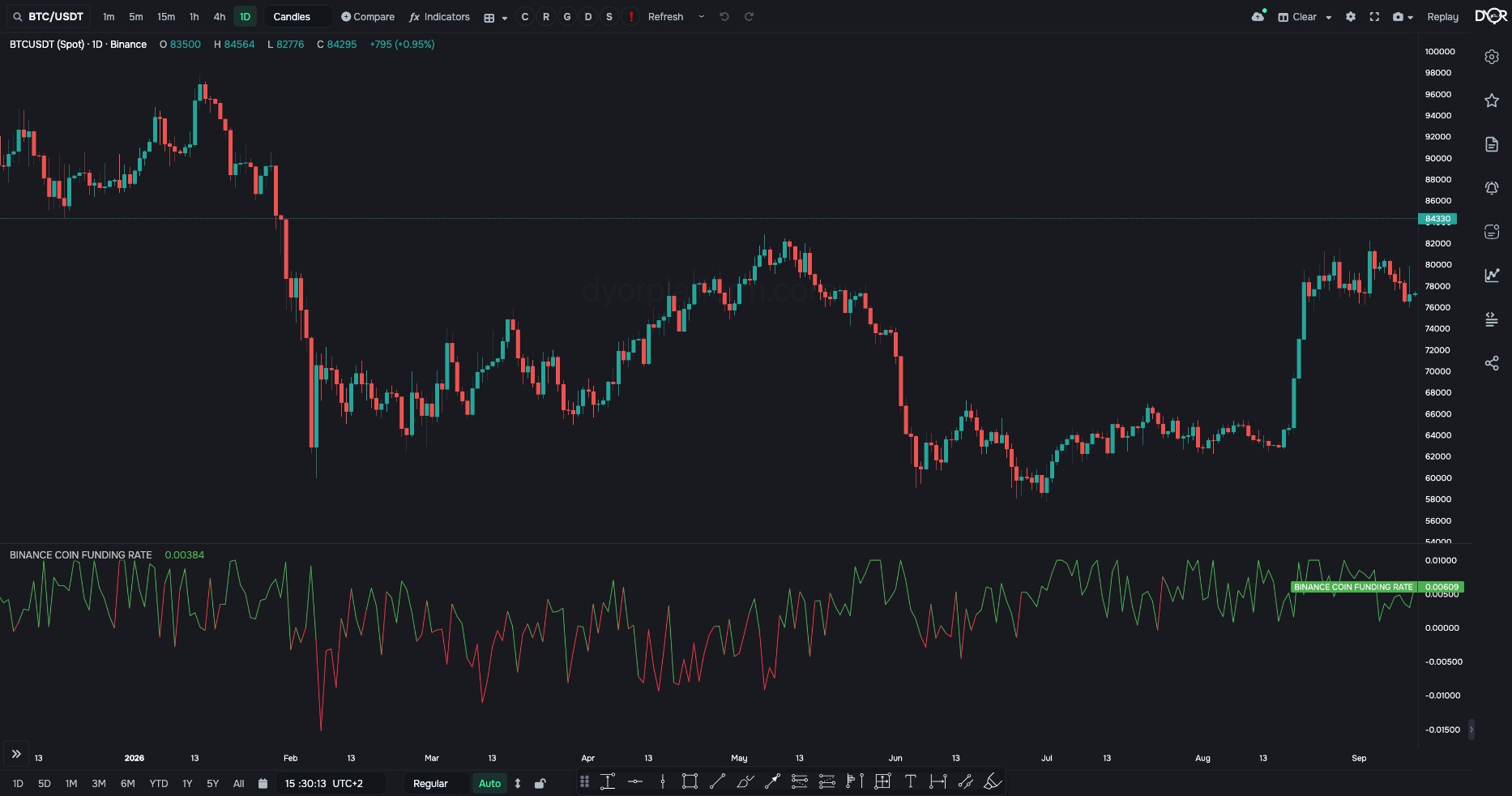Open fullscreen mode icon
1512x796 pixels.
click(1374, 17)
